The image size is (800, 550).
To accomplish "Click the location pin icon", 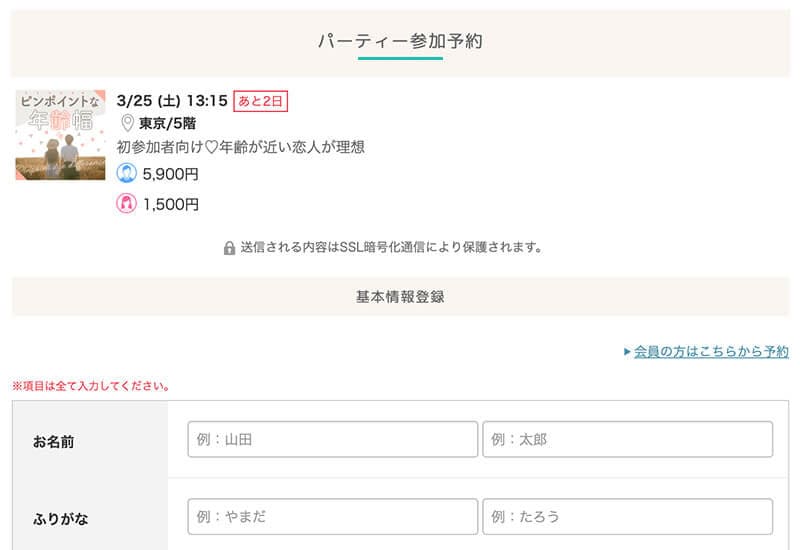I will point(127,124).
